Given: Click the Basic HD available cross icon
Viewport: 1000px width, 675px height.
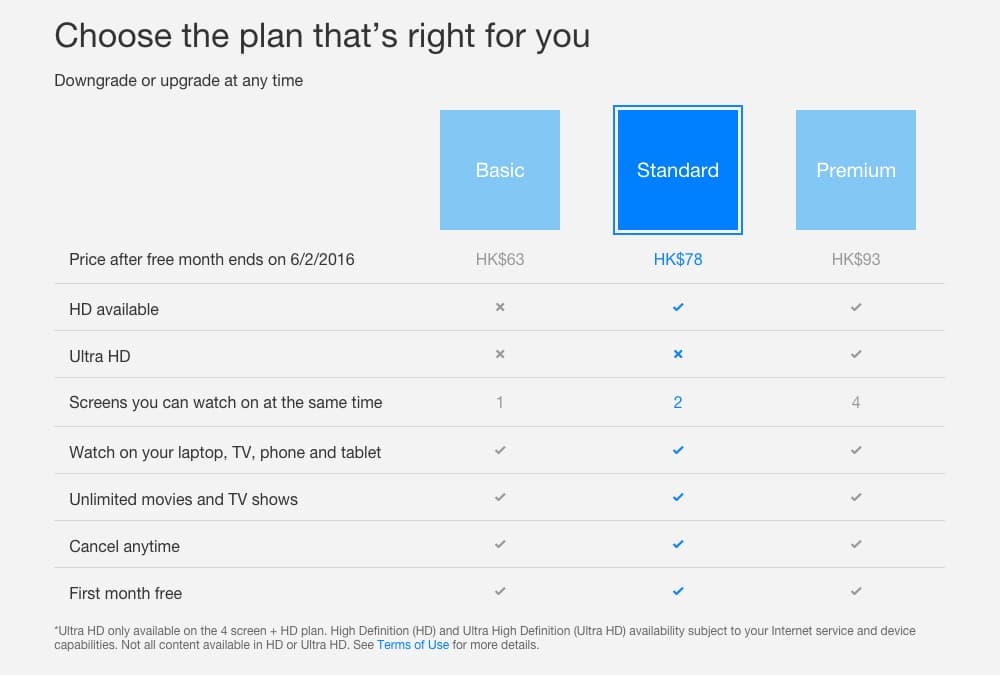Looking at the screenshot, I should pyautogui.click(x=500, y=308).
